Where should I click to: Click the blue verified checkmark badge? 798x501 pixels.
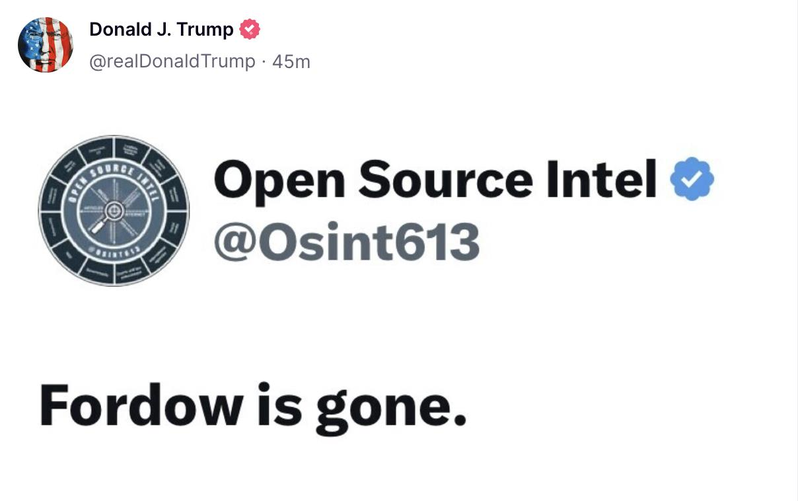tap(692, 179)
